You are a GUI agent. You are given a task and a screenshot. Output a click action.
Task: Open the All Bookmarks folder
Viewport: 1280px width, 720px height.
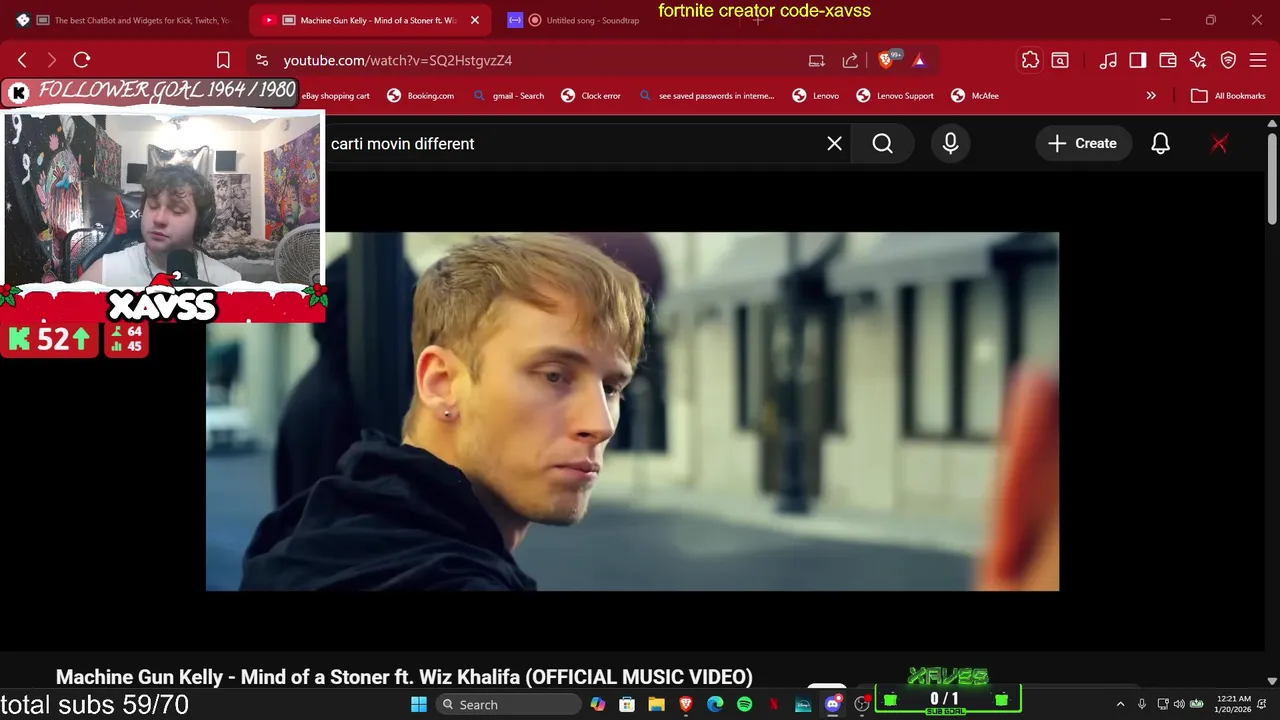click(1228, 96)
